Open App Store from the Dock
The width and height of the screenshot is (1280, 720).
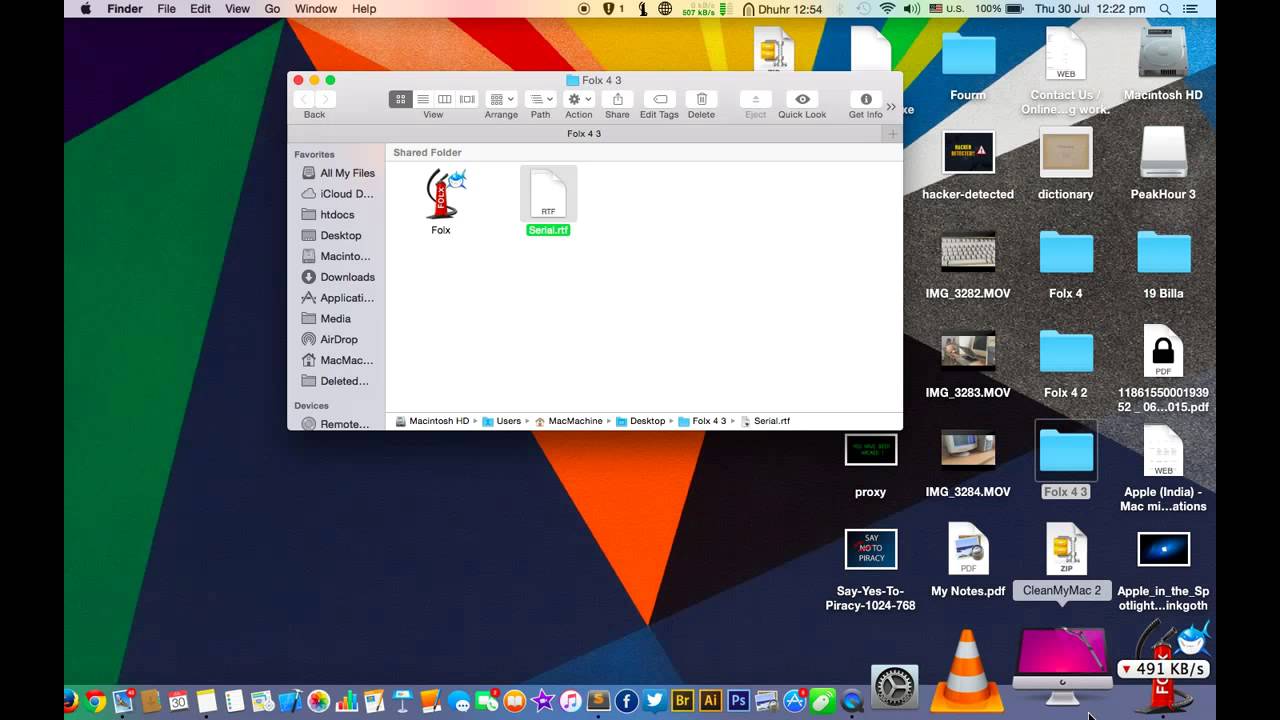coord(795,701)
